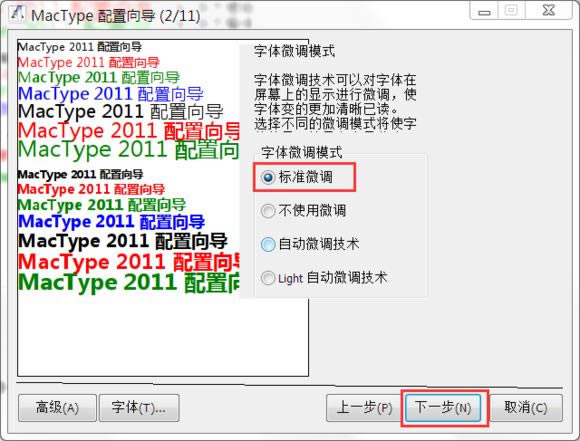Image resolution: width=580 pixels, height=441 pixels.
Task: Close the MacType 配置向导 window
Action: pos(549,11)
